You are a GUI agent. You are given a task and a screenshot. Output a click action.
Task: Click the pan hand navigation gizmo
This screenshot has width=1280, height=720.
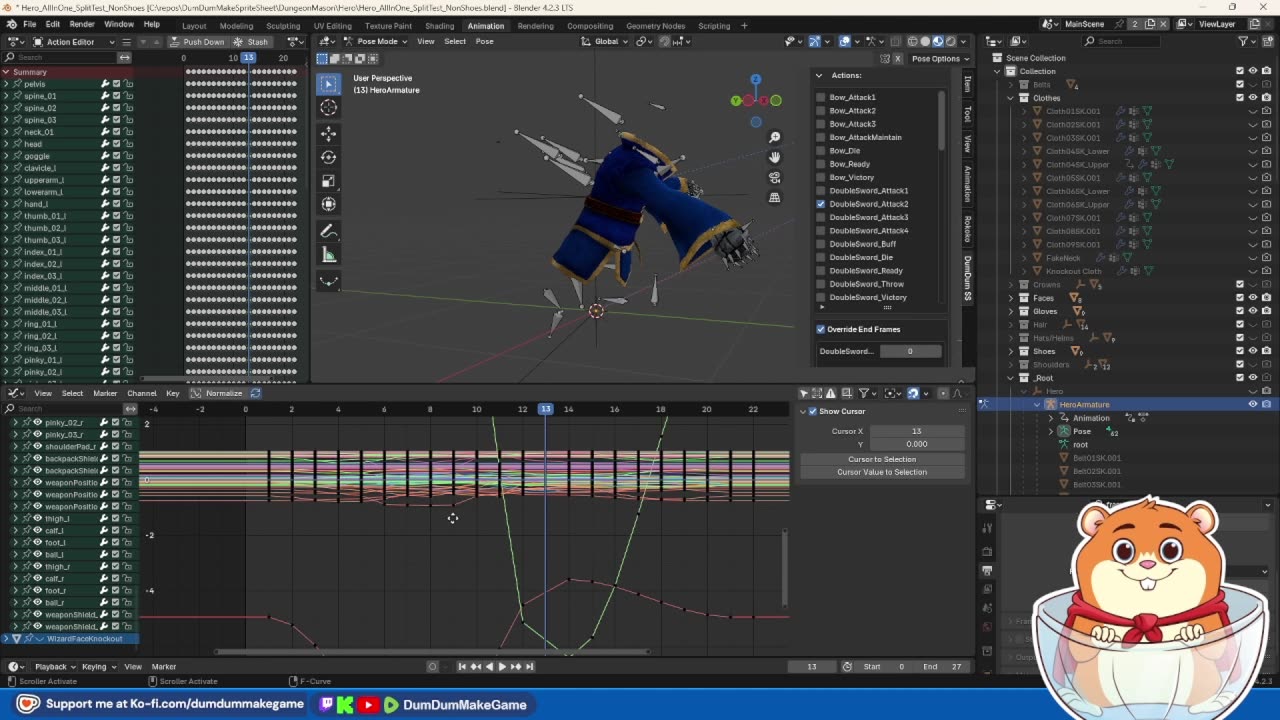point(775,157)
